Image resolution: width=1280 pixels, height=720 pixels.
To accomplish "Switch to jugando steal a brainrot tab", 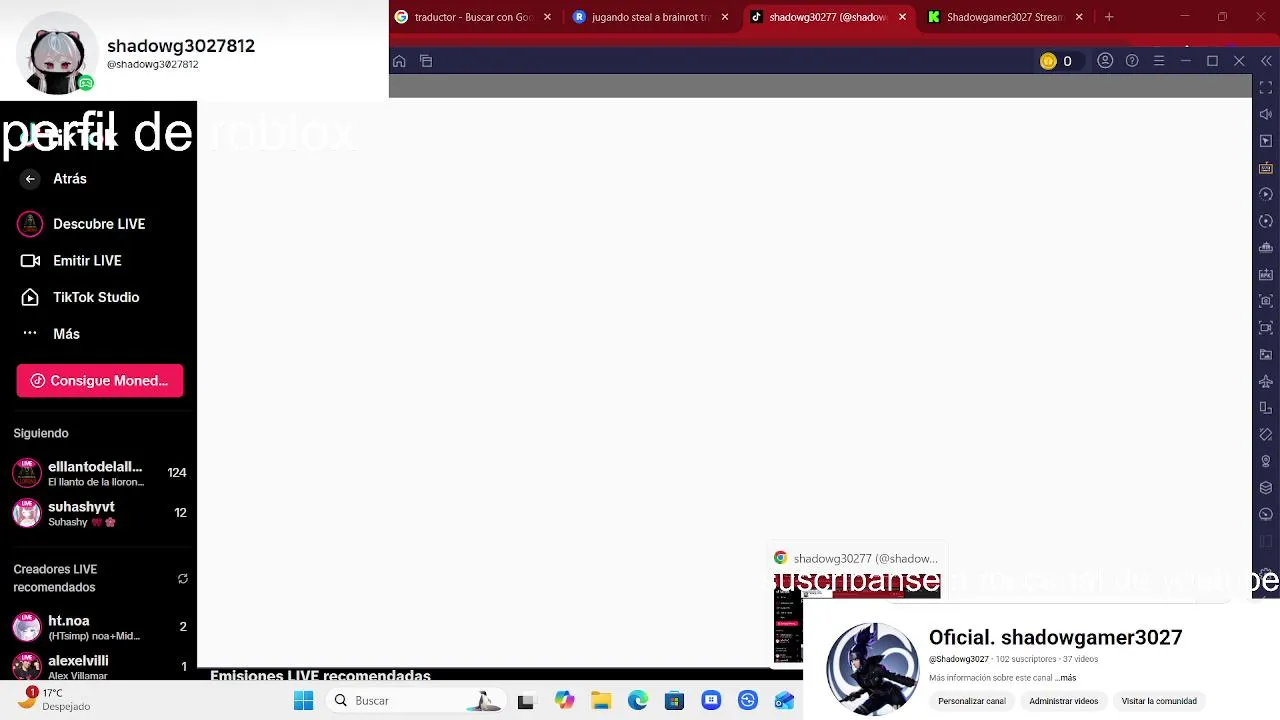I will (x=650, y=17).
